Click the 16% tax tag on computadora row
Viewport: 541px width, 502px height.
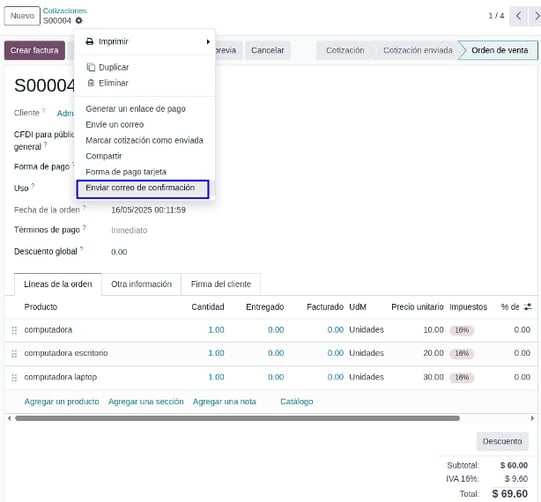(x=462, y=331)
